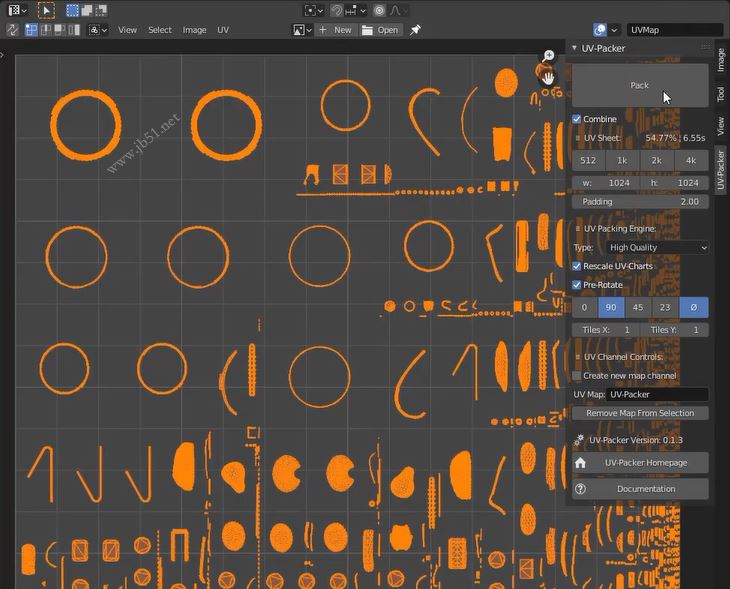Switch to the Tool sidebar tab
The height and width of the screenshot is (589, 730).
coord(720,94)
